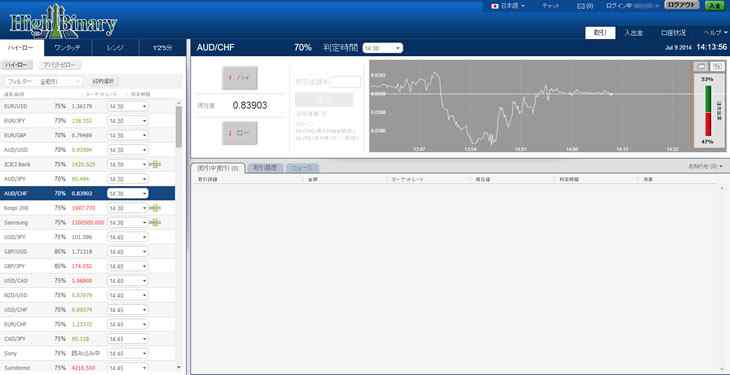Click the chart icon beside Samsung row

coord(155,223)
